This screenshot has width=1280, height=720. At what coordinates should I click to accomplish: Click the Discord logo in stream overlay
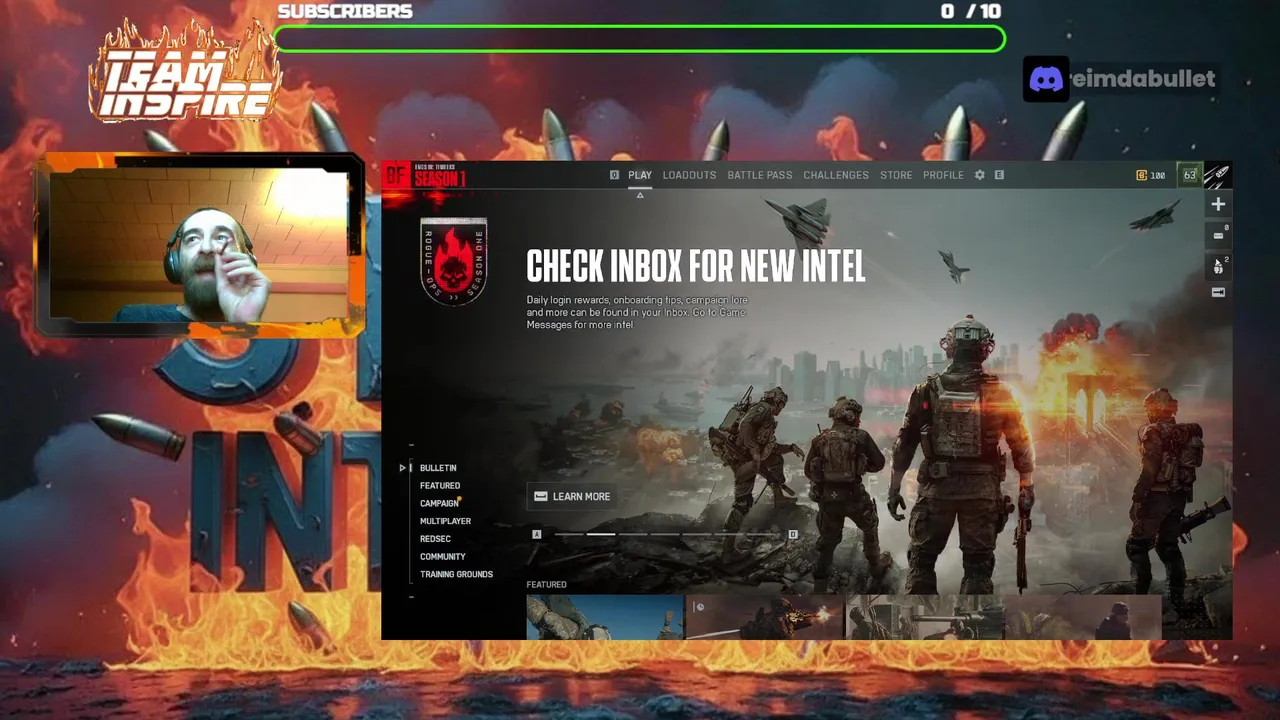[1046, 79]
